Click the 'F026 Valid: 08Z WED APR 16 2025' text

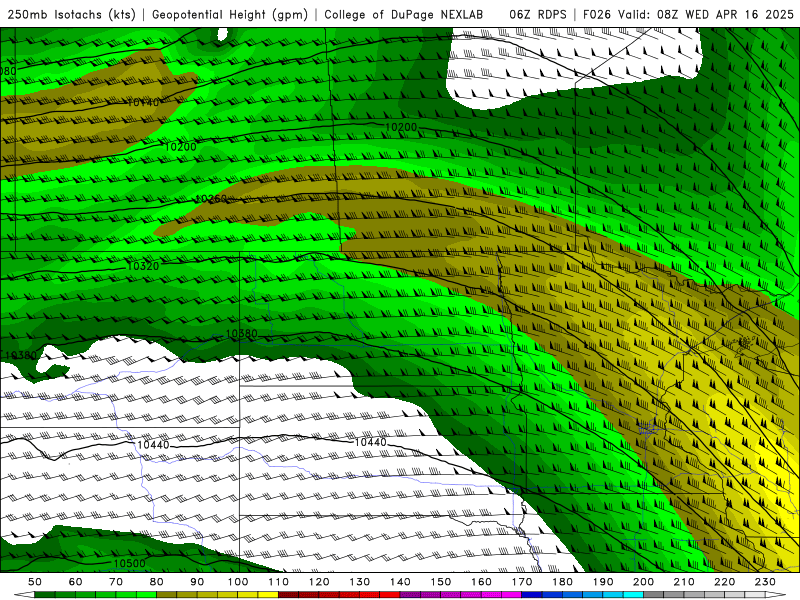tap(688, 14)
